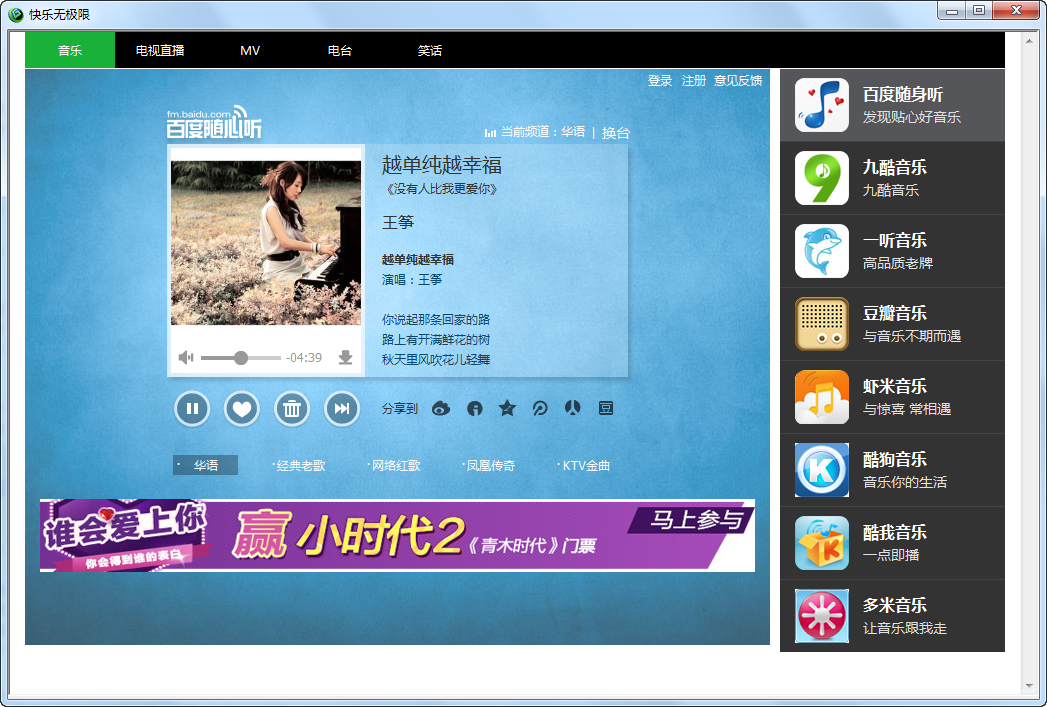This screenshot has width=1047, height=707.
Task: Open 一听音乐 from the sidebar
Action: pos(893,251)
